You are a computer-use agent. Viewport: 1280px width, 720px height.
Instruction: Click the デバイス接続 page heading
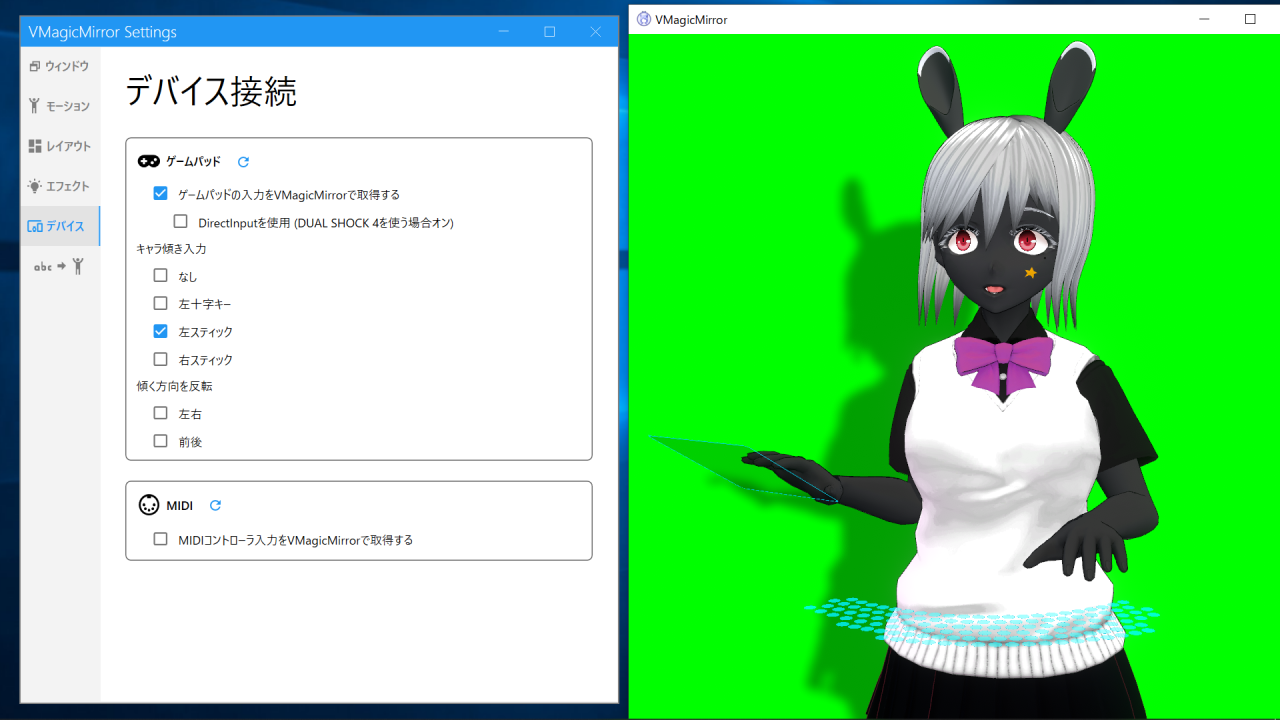(x=211, y=92)
